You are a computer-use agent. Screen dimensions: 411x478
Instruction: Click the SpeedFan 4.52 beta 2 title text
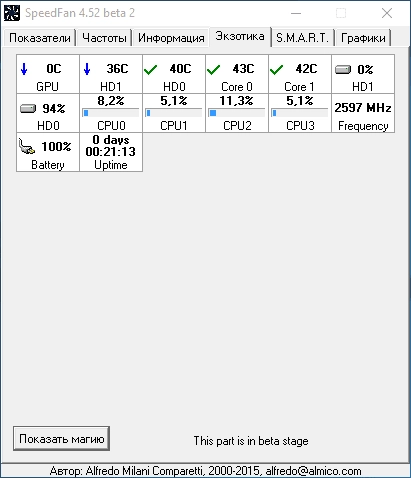click(80, 13)
